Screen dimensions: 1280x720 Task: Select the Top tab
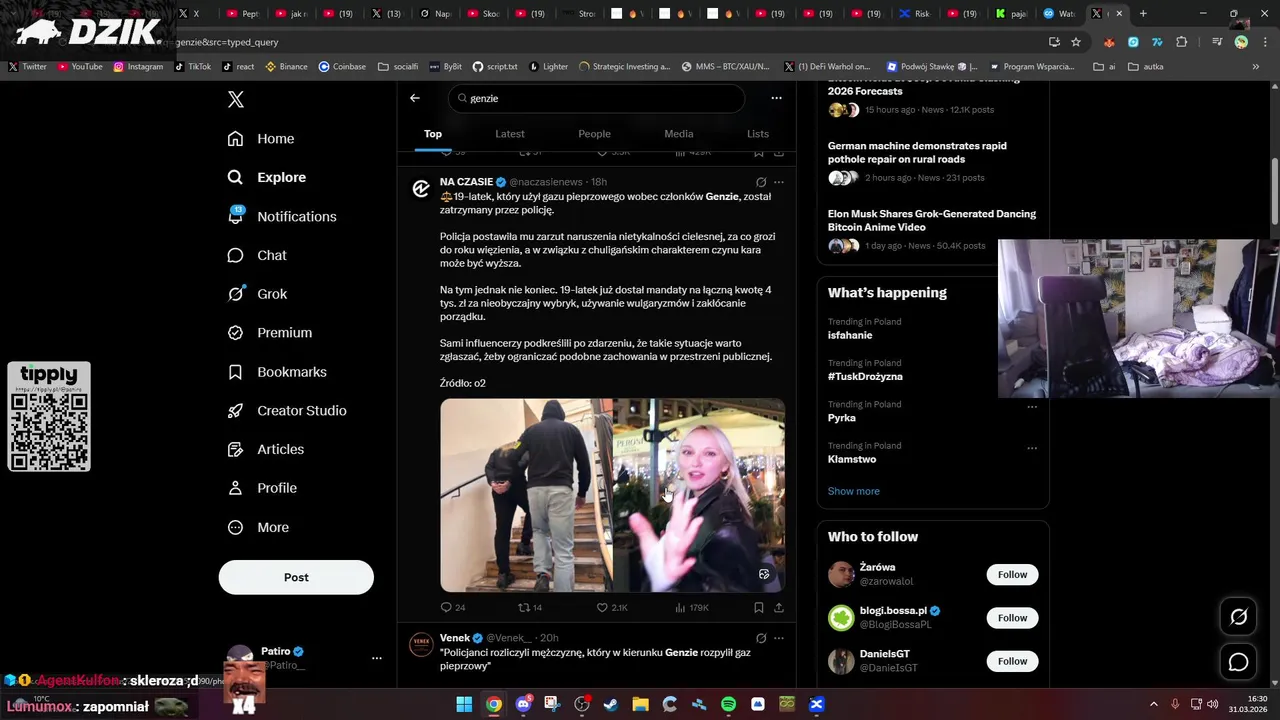(433, 134)
